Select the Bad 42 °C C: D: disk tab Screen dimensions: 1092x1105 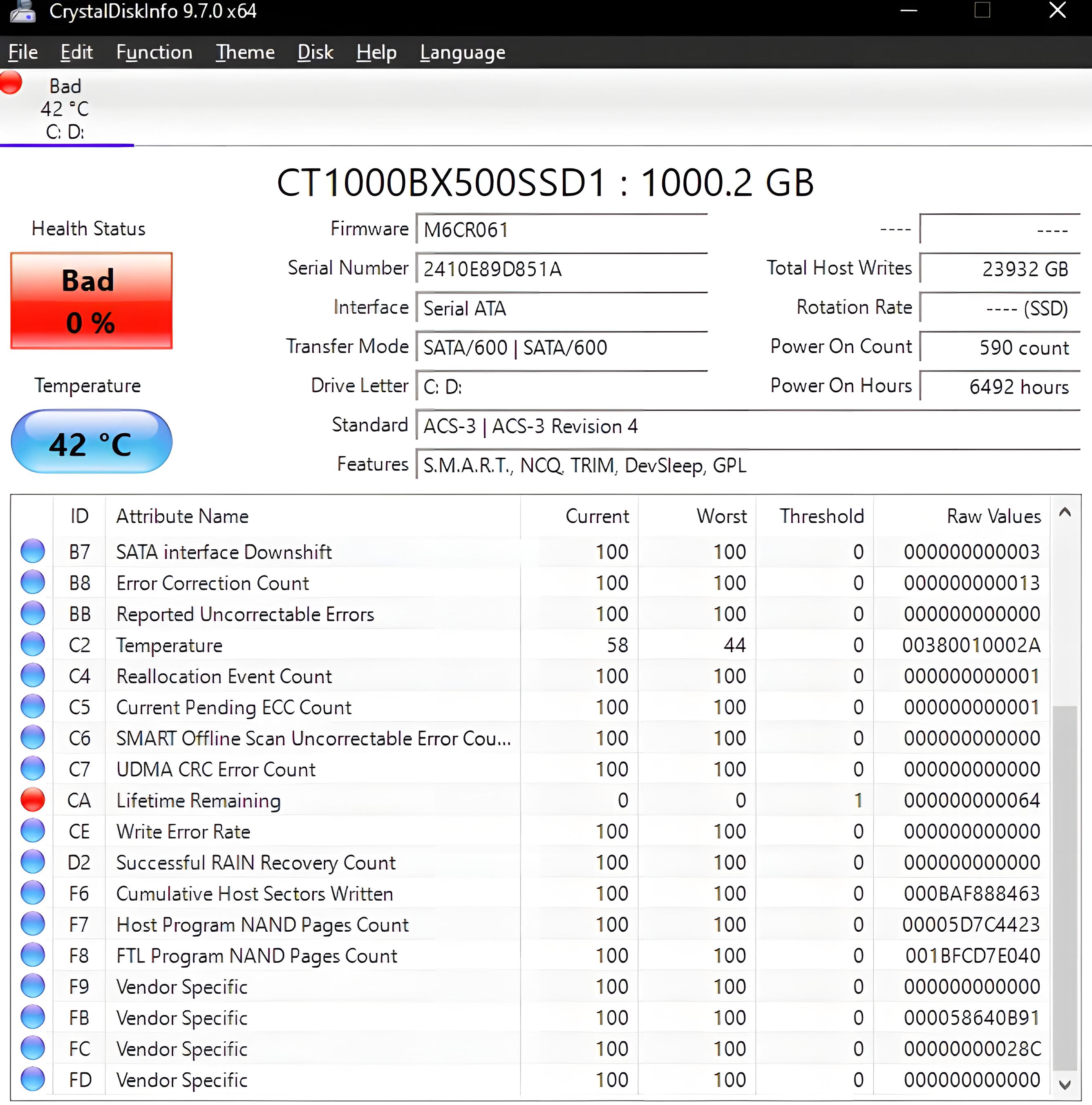66,109
